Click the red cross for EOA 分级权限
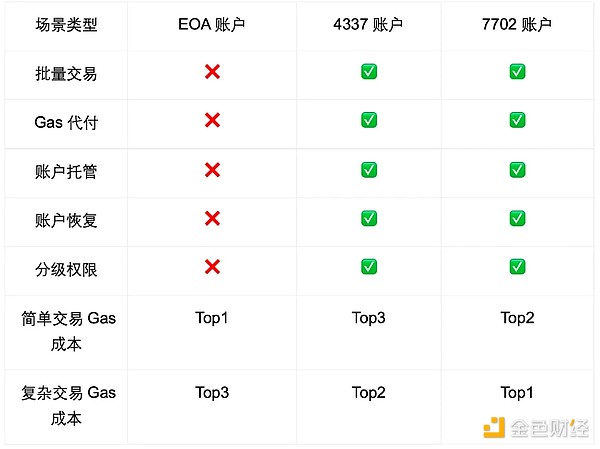The width and height of the screenshot is (600, 449). [x=212, y=266]
